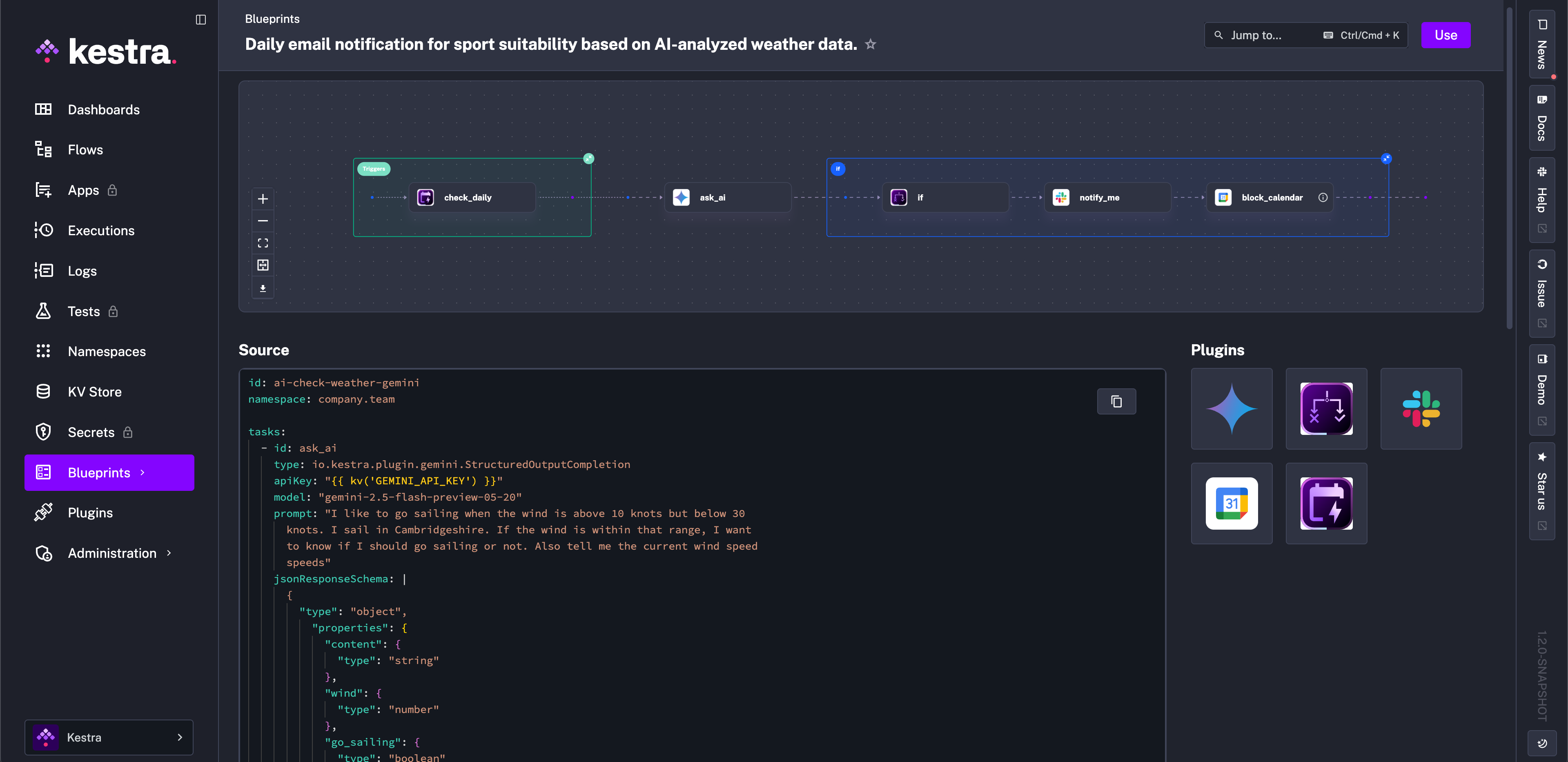Viewport: 1568px width, 762px height.
Task: Collapse the Triggers group in graph
Action: [588, 159]
